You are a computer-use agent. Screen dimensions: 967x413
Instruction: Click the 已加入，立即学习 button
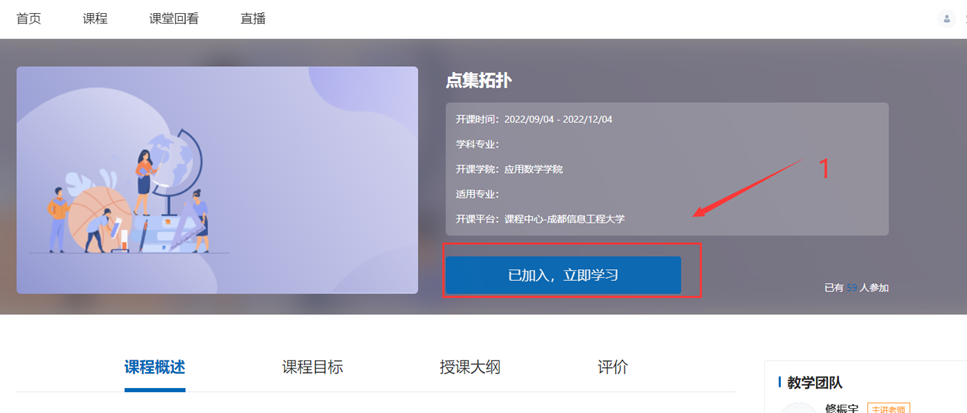(563, 275)
